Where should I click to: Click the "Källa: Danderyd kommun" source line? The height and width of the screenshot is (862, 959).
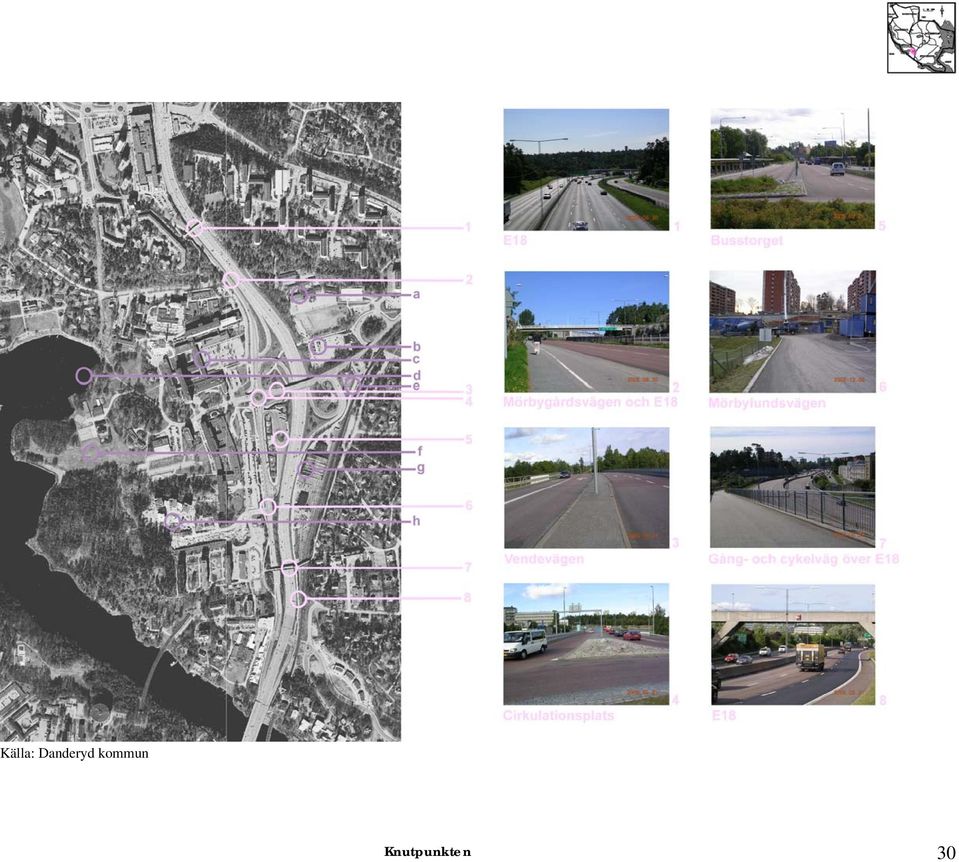75,753
